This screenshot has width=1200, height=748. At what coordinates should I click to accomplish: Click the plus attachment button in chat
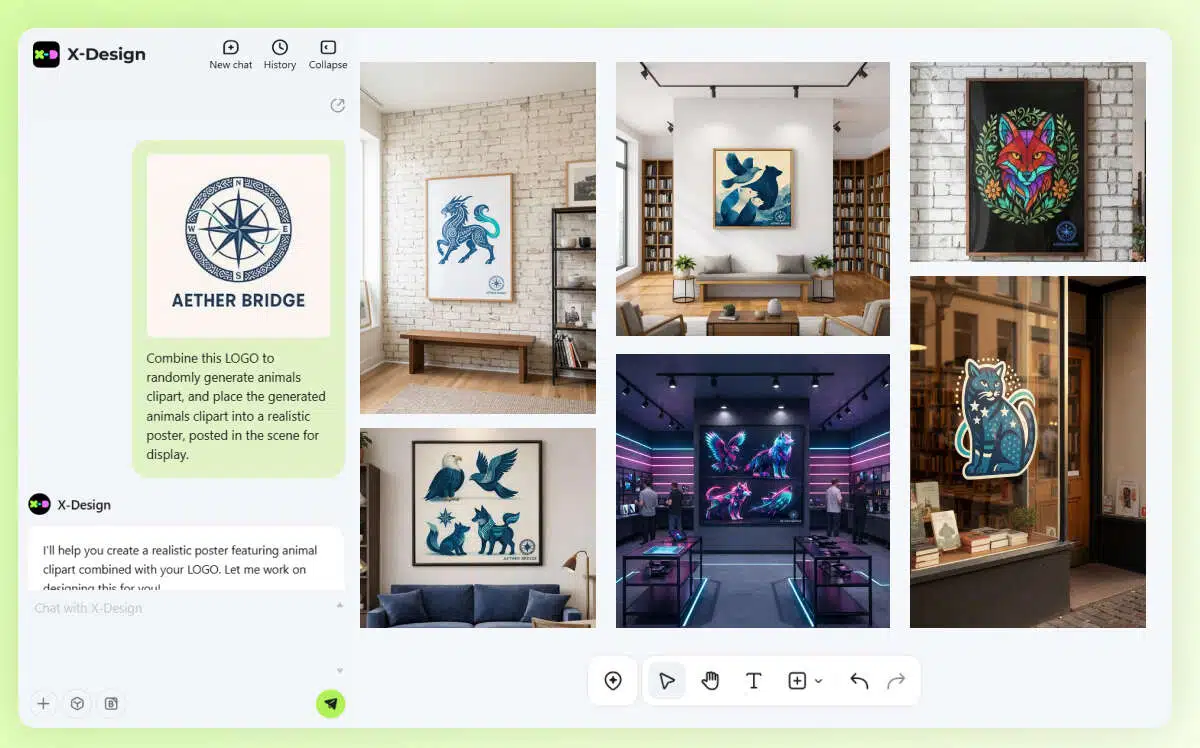[43, 704]
